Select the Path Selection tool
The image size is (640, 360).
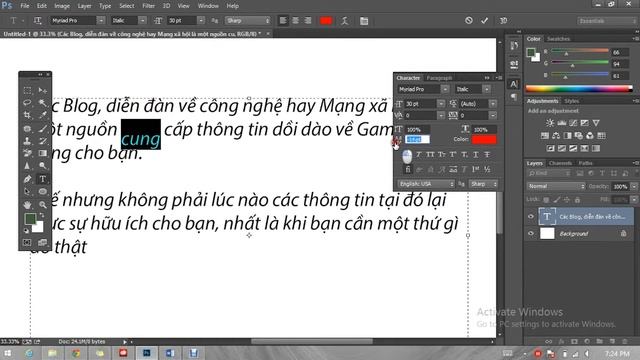[27, 191]
